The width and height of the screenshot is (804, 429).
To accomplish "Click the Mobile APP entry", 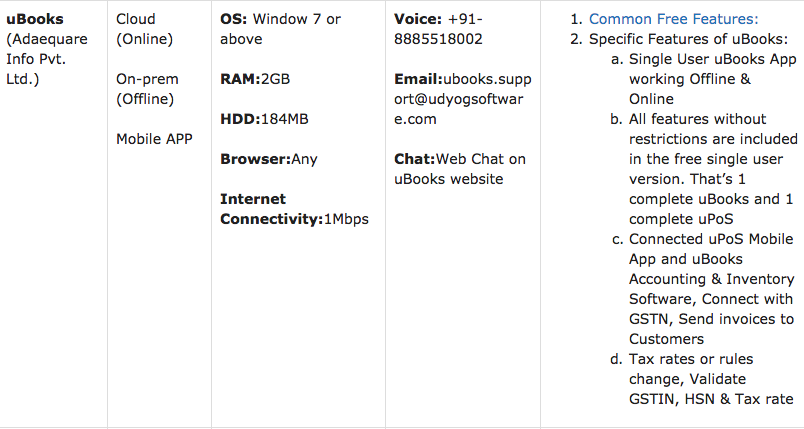I will point(154,139).
